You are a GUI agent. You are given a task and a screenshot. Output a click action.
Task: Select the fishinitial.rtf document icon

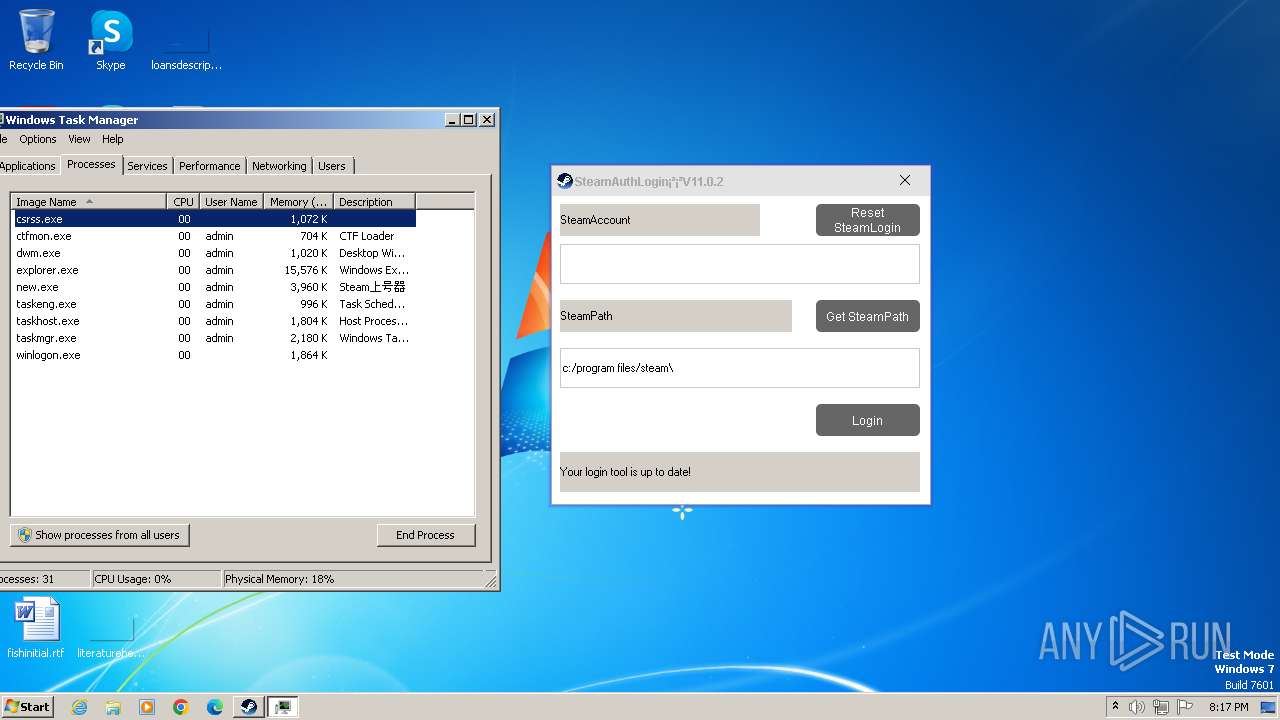36,628
